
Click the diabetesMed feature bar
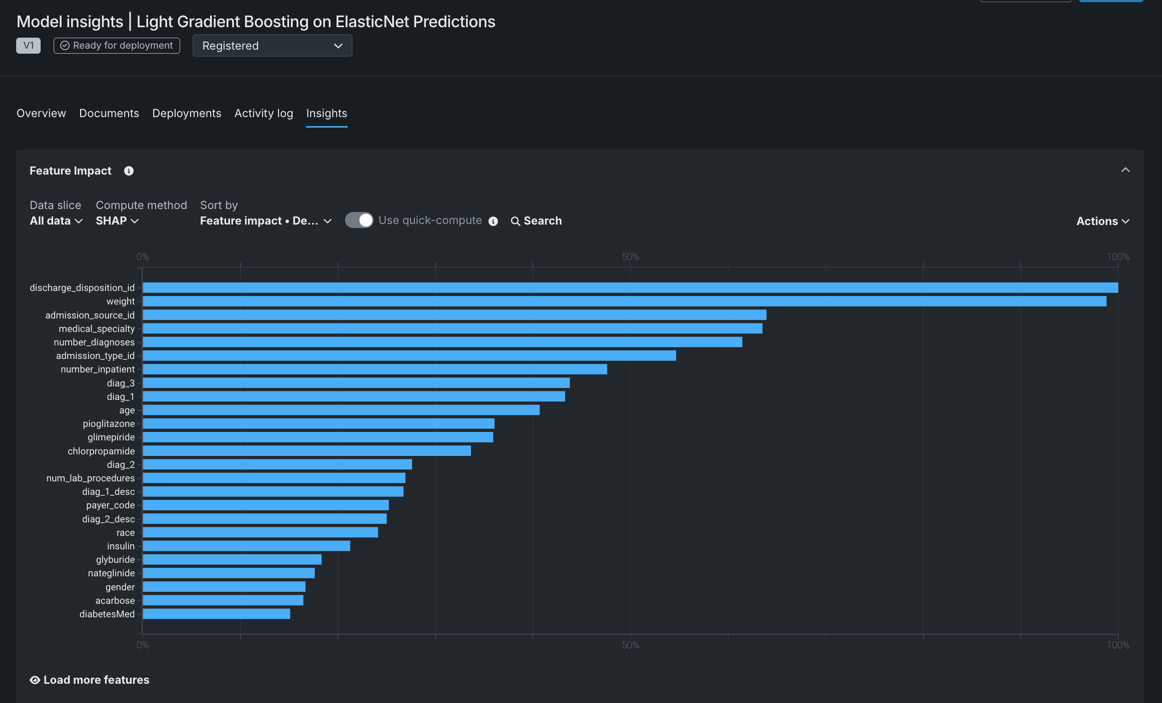216,614
